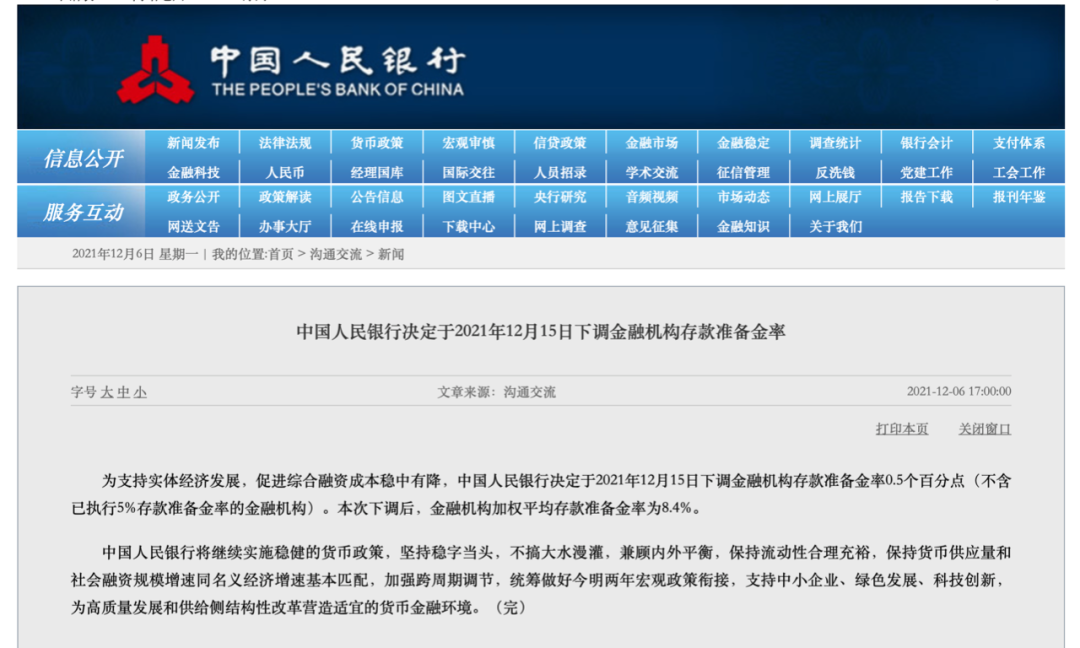Click the People's Bank of China logo emblem

(155, 71)
